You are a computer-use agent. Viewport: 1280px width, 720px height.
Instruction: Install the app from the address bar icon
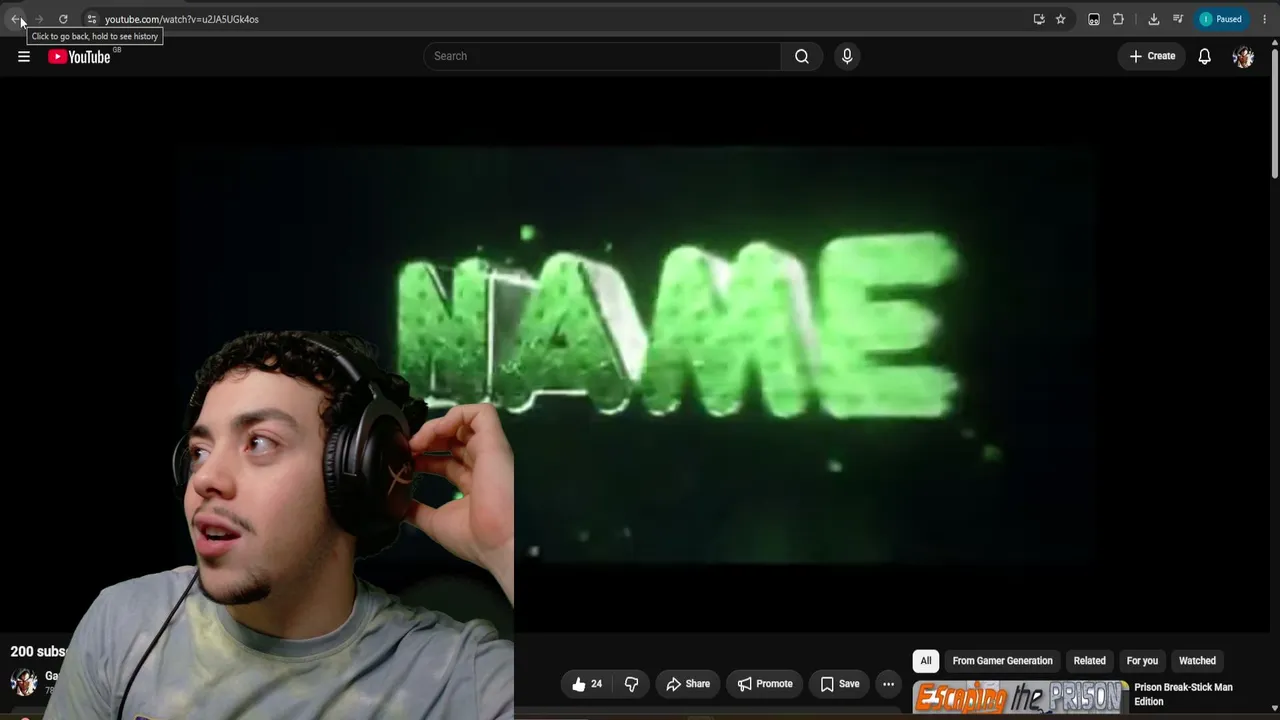click(1039, 19)
